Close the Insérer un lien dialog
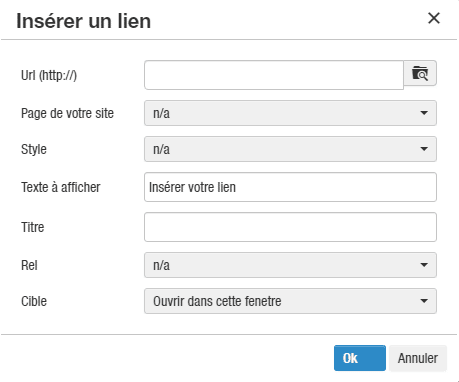 434,18
